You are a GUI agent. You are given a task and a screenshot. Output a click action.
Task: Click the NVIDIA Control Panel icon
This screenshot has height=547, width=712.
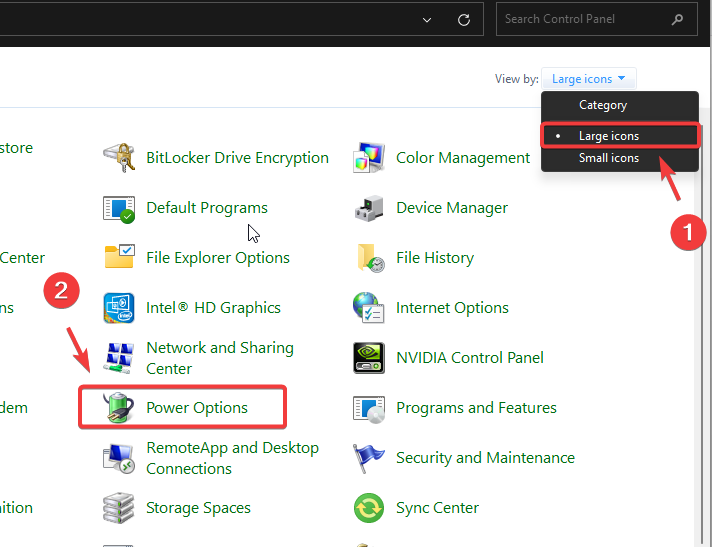(369, 358)
